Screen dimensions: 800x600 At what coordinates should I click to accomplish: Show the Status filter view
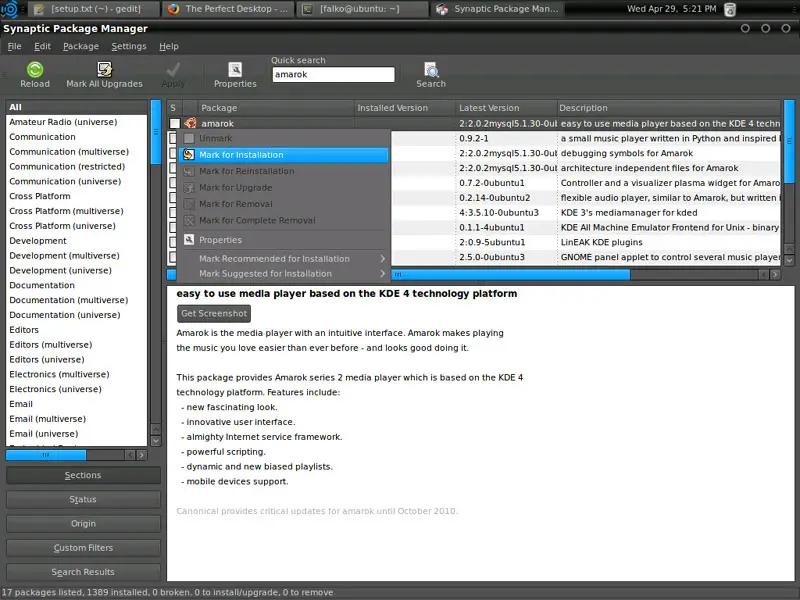click(83, 499)
